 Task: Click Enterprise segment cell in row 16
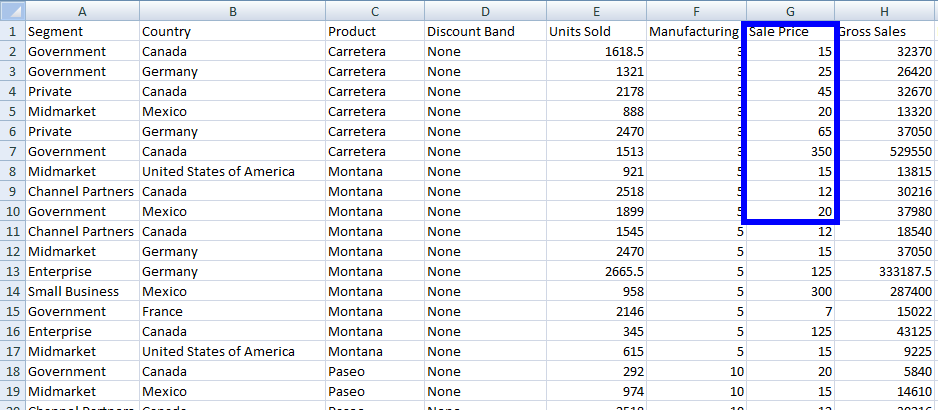83,331
